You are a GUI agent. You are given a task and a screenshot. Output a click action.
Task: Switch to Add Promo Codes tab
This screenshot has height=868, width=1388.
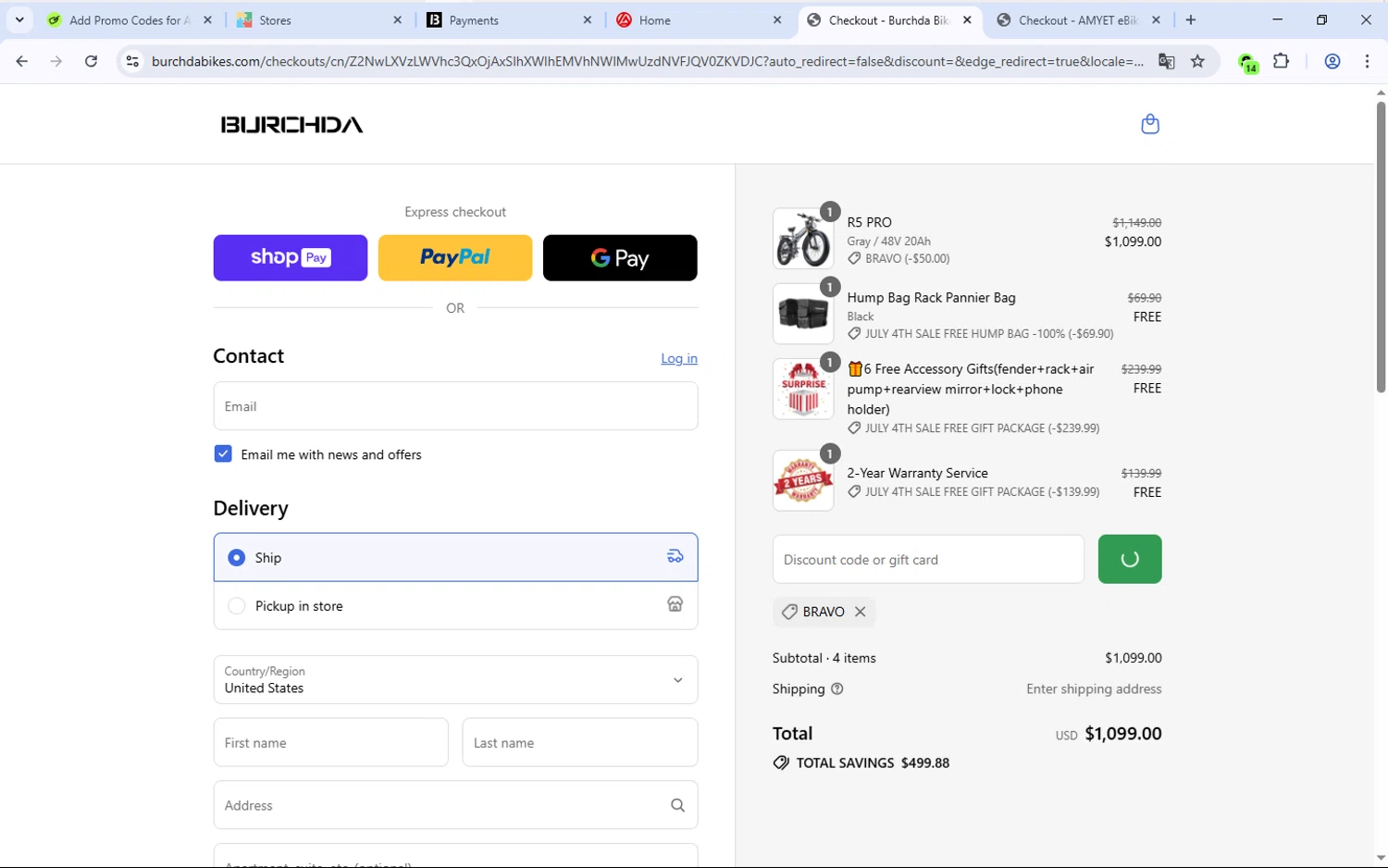130,19
